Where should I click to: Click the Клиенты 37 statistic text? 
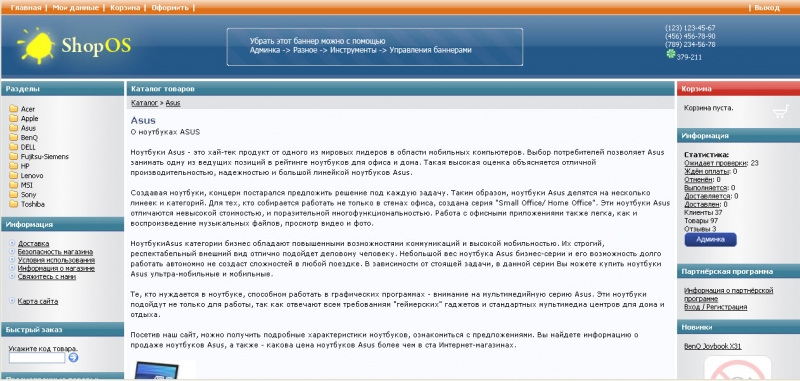pos(703,212)
